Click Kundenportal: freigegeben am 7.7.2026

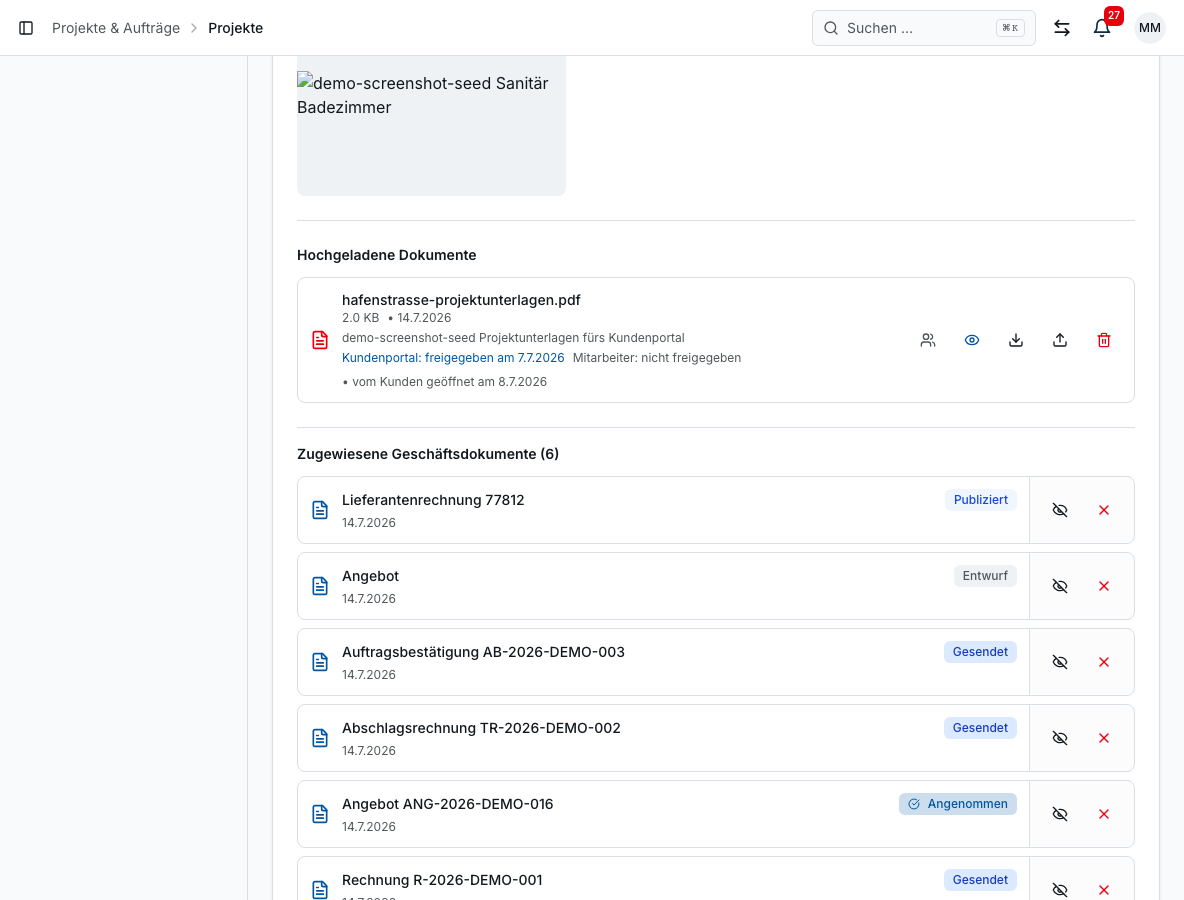(453, 358)
